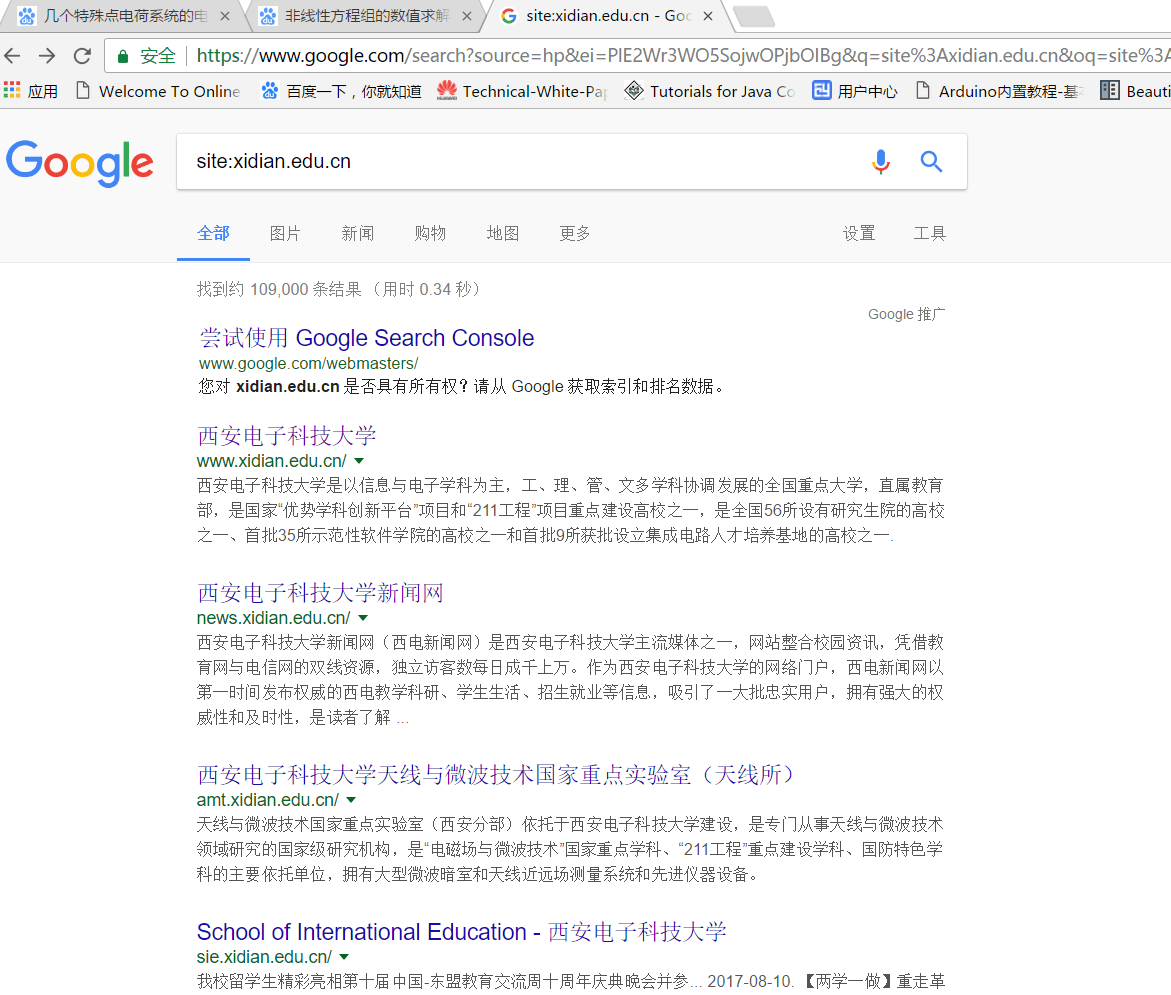This screenshot has height=995, width=1171.
Task: Click the 找到约 109,000 条结果 text
Action: click(279, 289)
